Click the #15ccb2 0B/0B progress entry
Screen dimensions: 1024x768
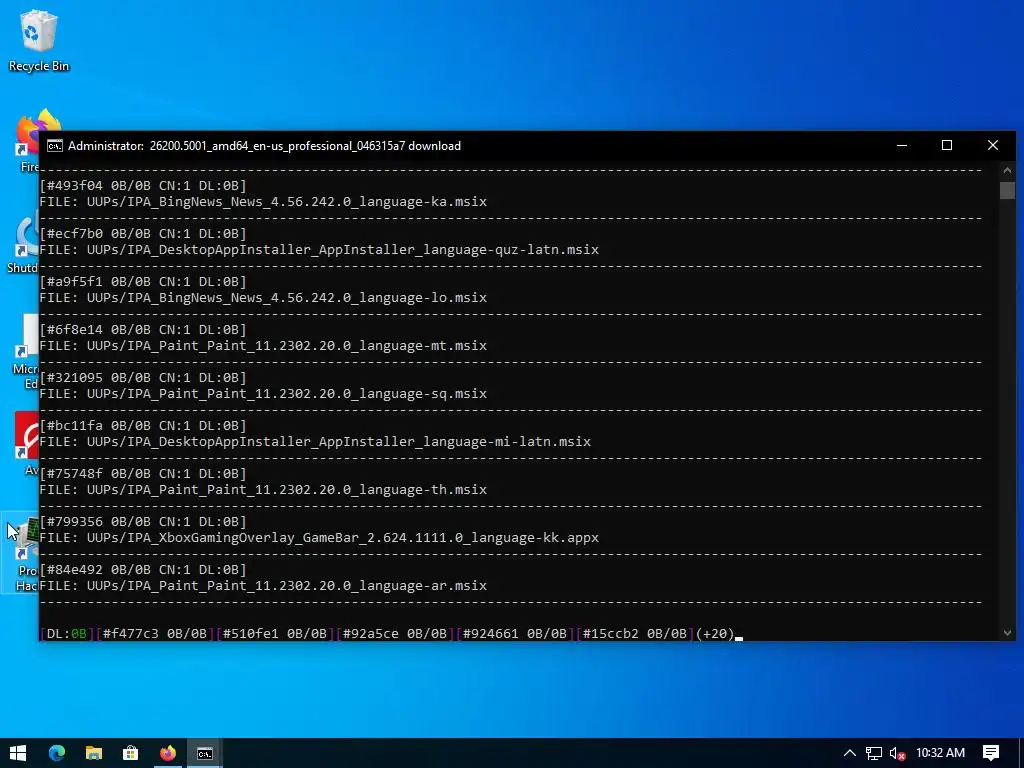(635, 633)
